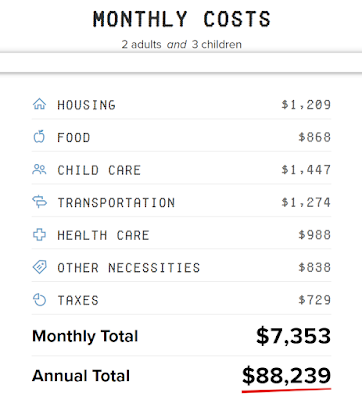Click the underlined $88,239 annual total
362x400 pixels.
[x=286, y=376]
